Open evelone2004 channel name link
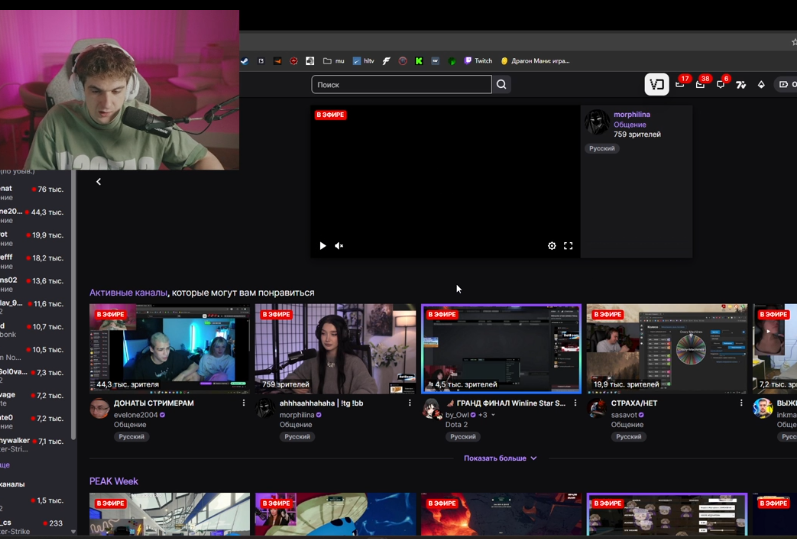Viewport: 797px width, 539px height. pos(136,415)
